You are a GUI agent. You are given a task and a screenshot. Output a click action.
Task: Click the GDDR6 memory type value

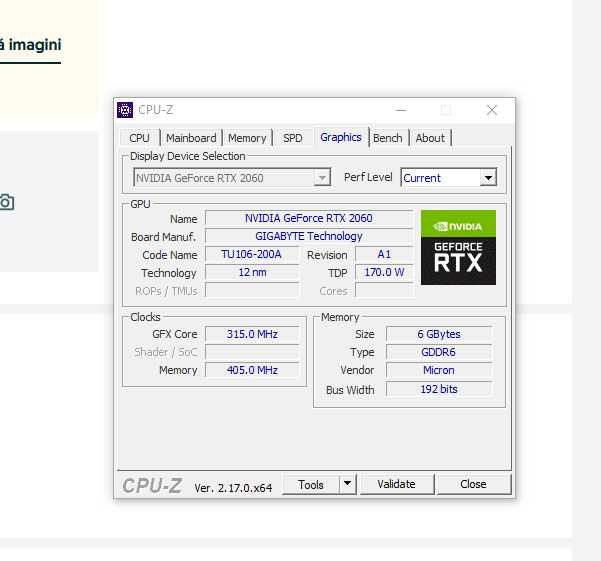coord(439,352)
